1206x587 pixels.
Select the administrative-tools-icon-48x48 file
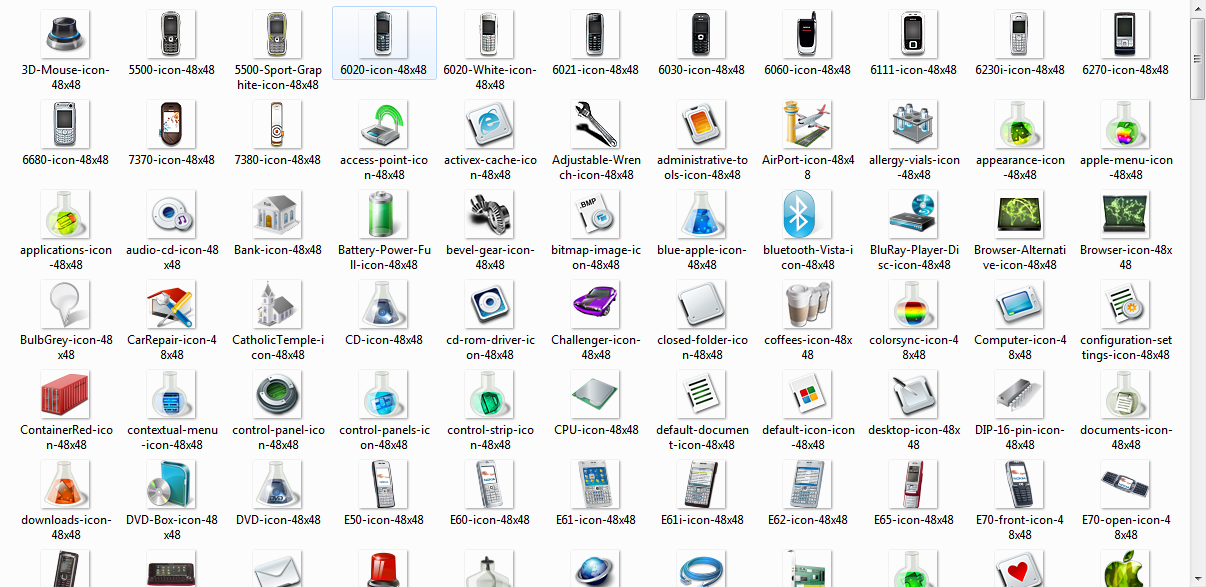click(702, 124)
